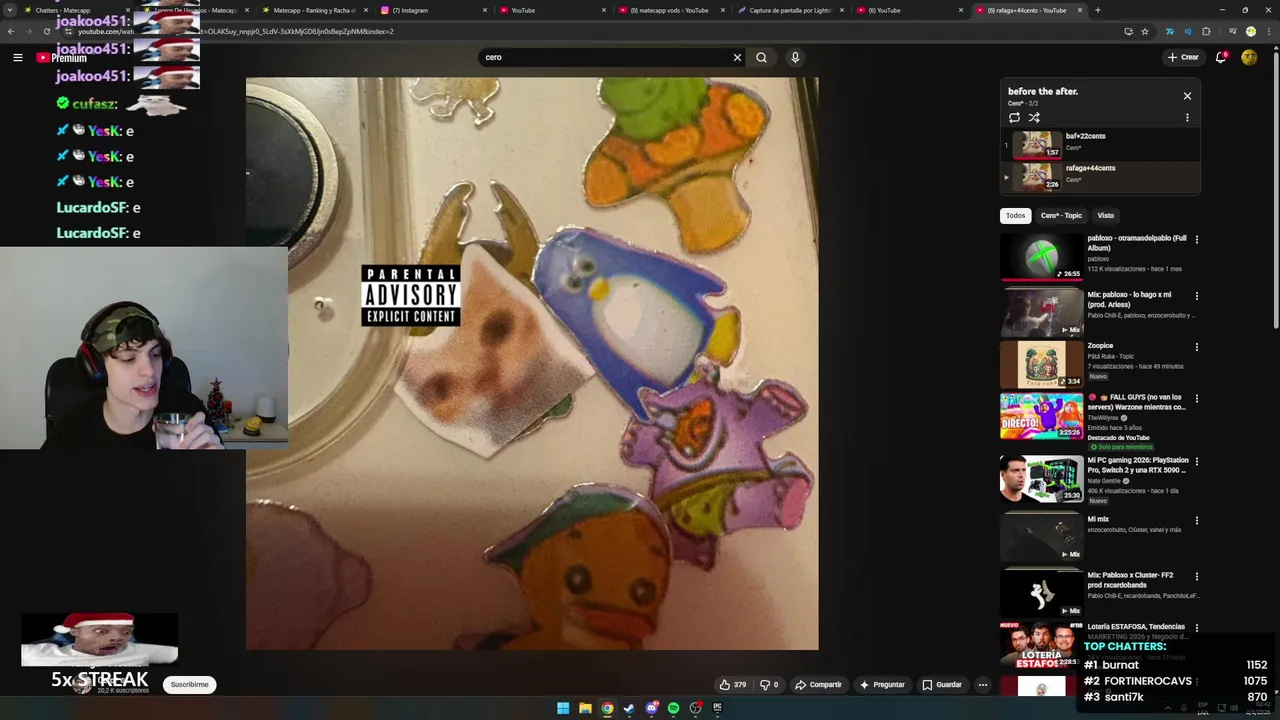
Task: Open options for pabloxo otramasdelpablo video
Action: (1196, 240)
